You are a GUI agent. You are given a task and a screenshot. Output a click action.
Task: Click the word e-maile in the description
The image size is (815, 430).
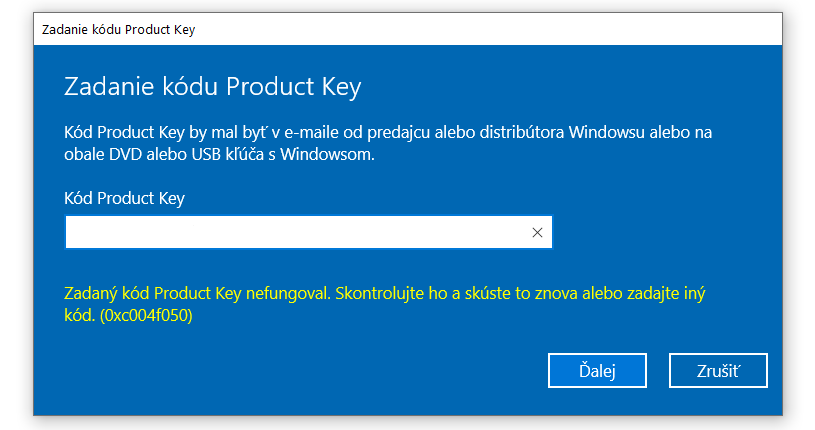pyautogui.click(x=317, y=133)
